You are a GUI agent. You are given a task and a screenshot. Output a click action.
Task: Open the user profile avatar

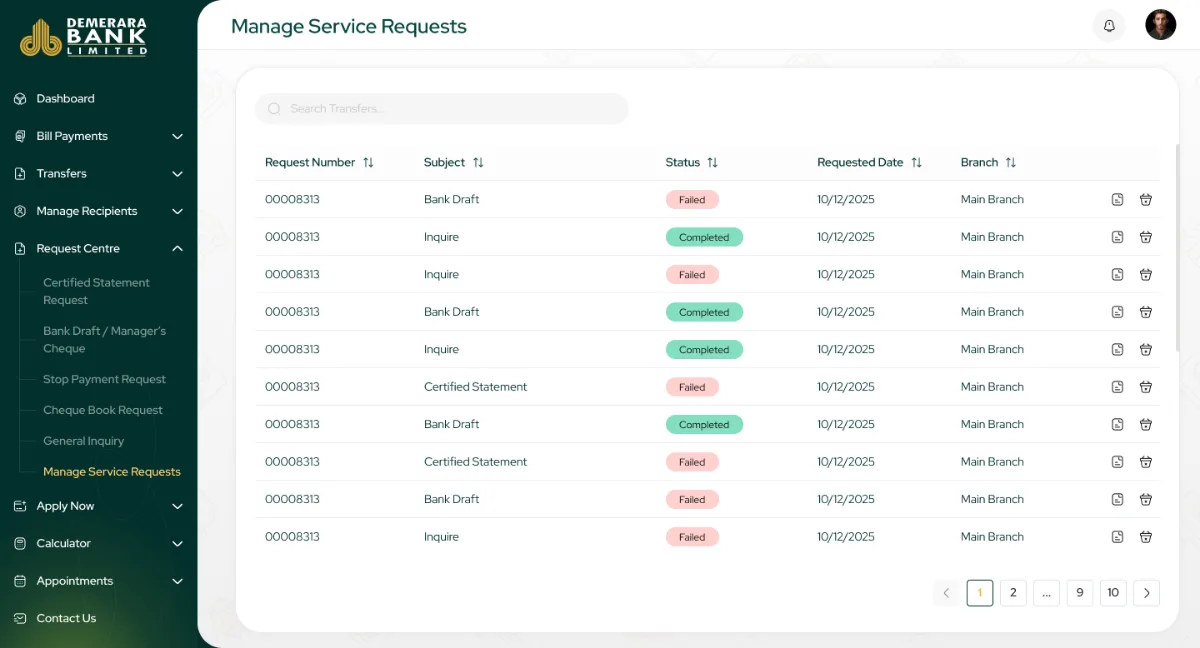[1161, 25]
